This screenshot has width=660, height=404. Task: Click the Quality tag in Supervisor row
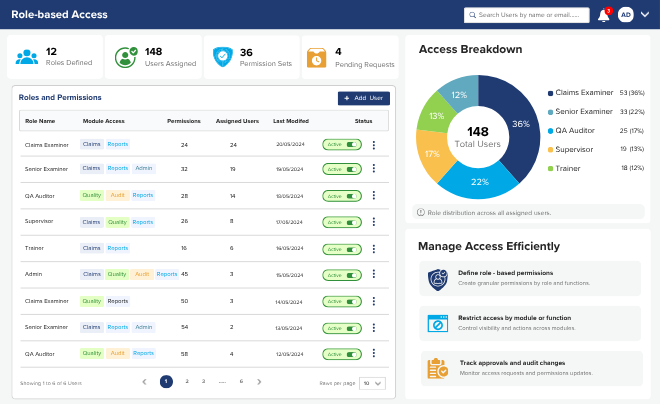pos(117,222)
